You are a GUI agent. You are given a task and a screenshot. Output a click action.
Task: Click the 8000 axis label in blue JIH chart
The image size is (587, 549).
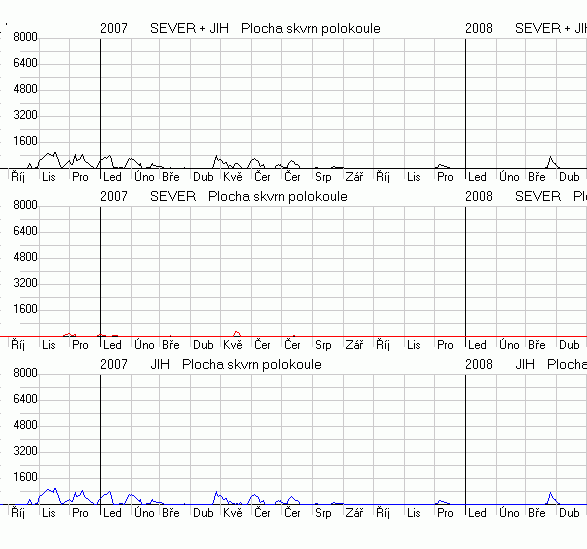(x=25, y=373)
